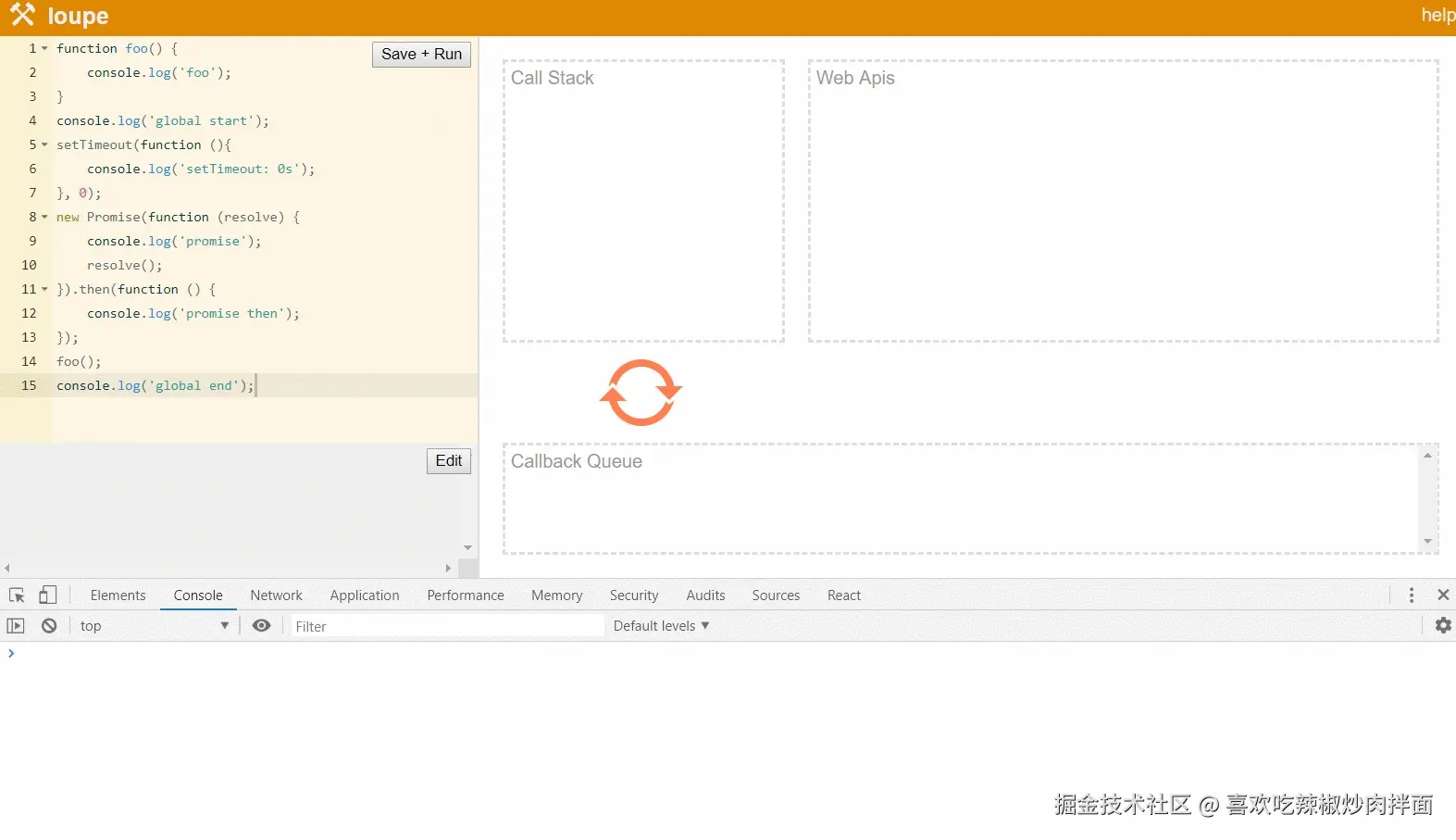Click Callback Queue scrollbar down arrow

pos(1427,542)
